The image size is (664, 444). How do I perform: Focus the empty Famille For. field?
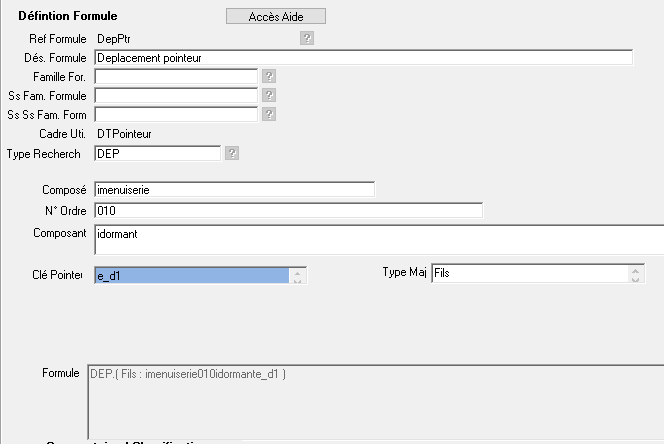tap(176, 76)
